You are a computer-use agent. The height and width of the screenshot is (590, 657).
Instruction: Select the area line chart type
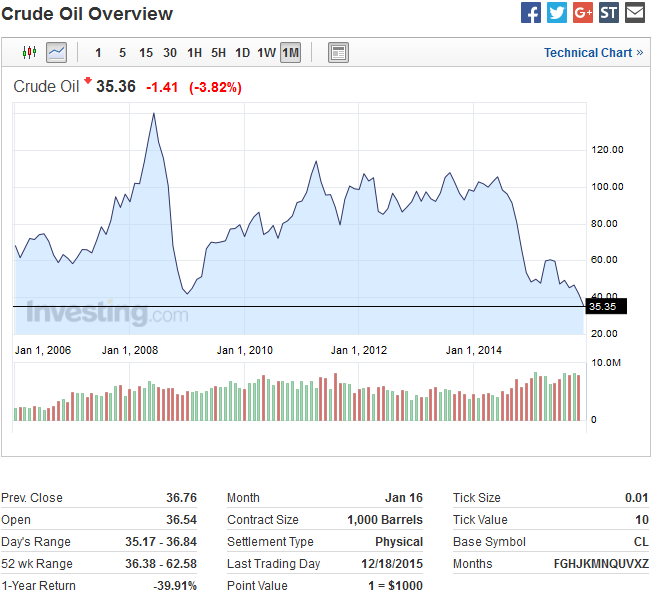tap(56, 52)
